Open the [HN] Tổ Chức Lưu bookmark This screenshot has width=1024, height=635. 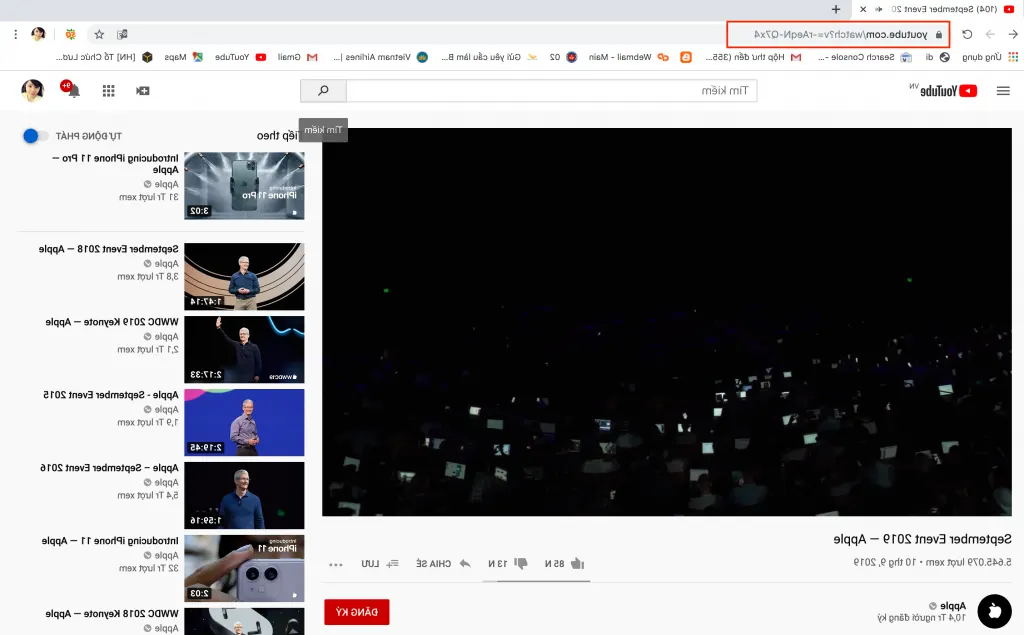point(104,57)
